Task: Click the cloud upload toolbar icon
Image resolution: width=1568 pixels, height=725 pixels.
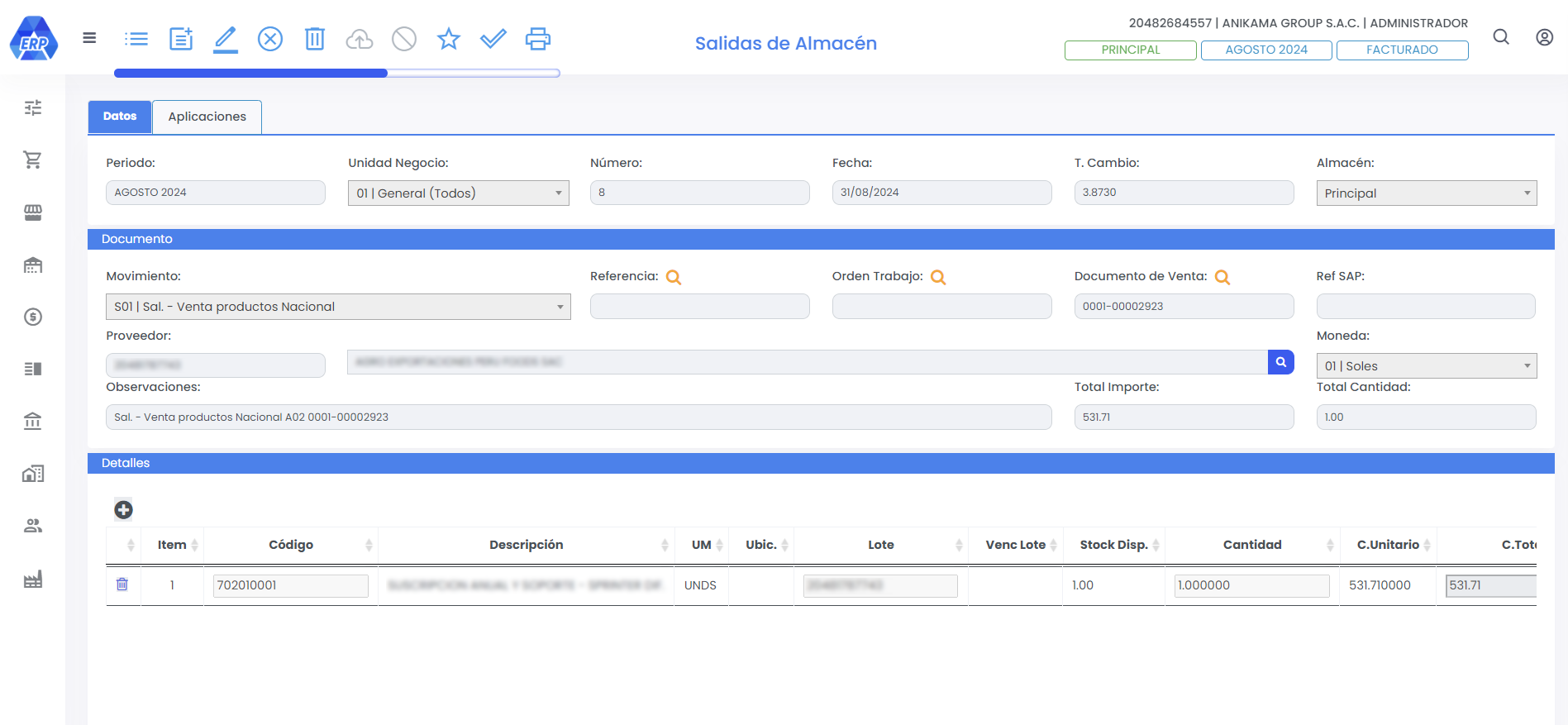Action: coord(360,39)
